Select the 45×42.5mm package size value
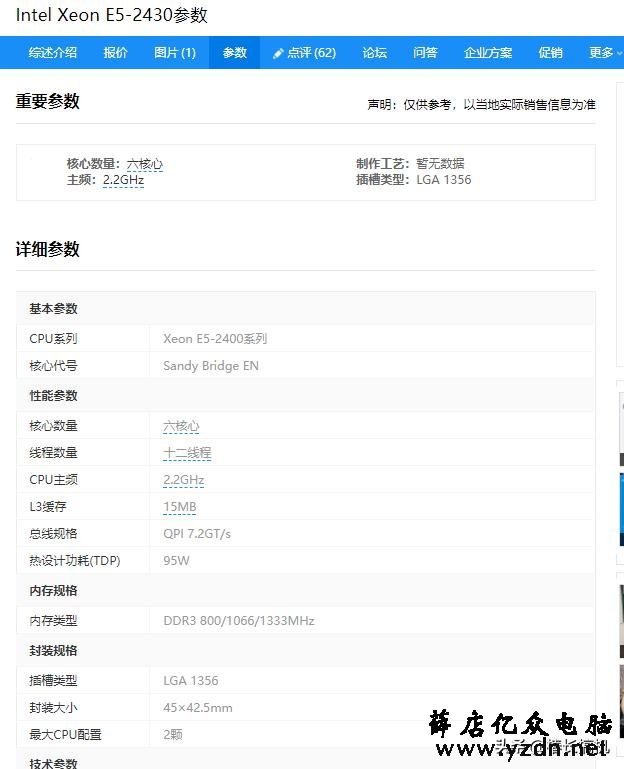This screenshot has height=769, width=624. (198, 708)
